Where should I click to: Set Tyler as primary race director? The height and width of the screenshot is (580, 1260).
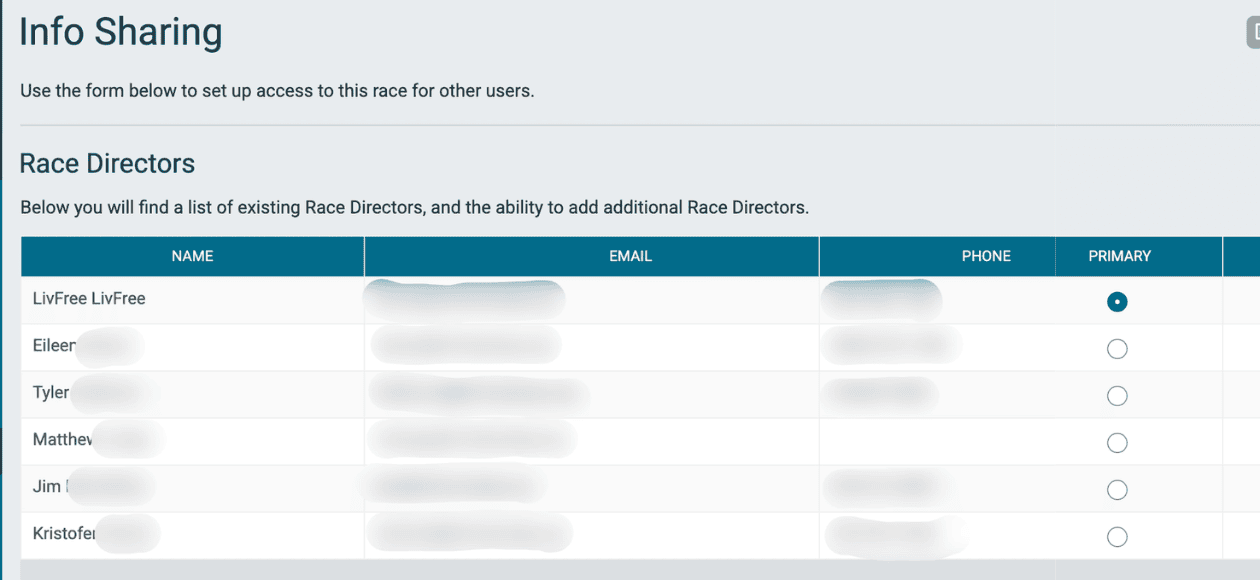pos(1117,396)
